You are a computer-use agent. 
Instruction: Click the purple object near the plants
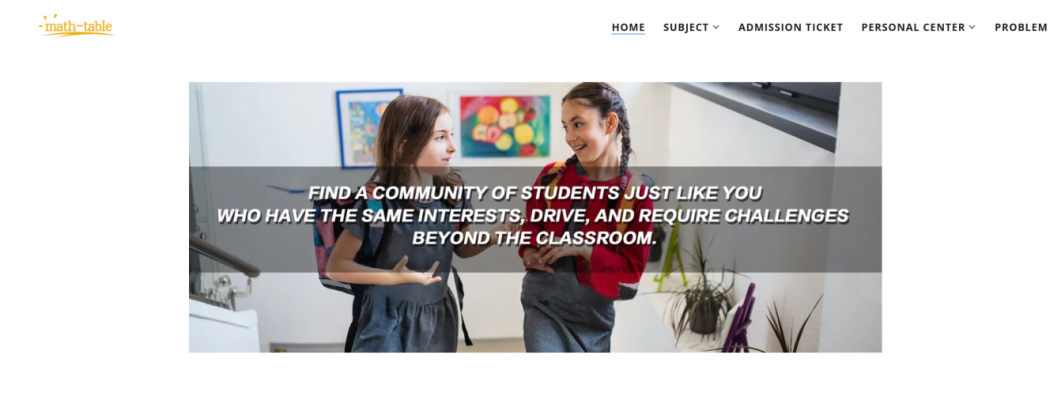pos(740,321)
